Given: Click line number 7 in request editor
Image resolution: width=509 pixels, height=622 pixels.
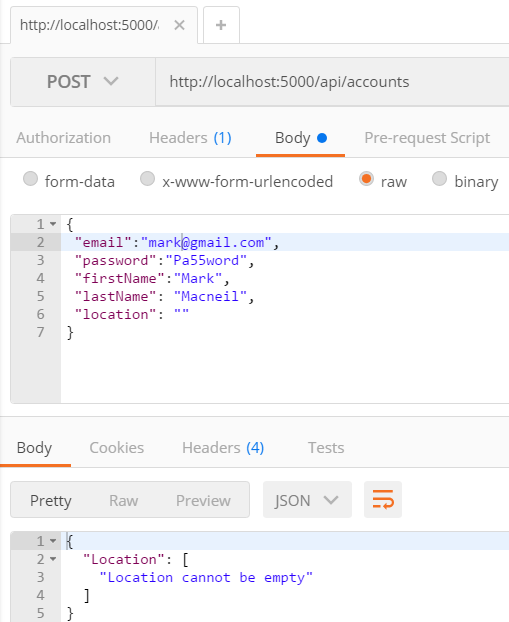Looking at the screenshot, I should coord(40,332).
